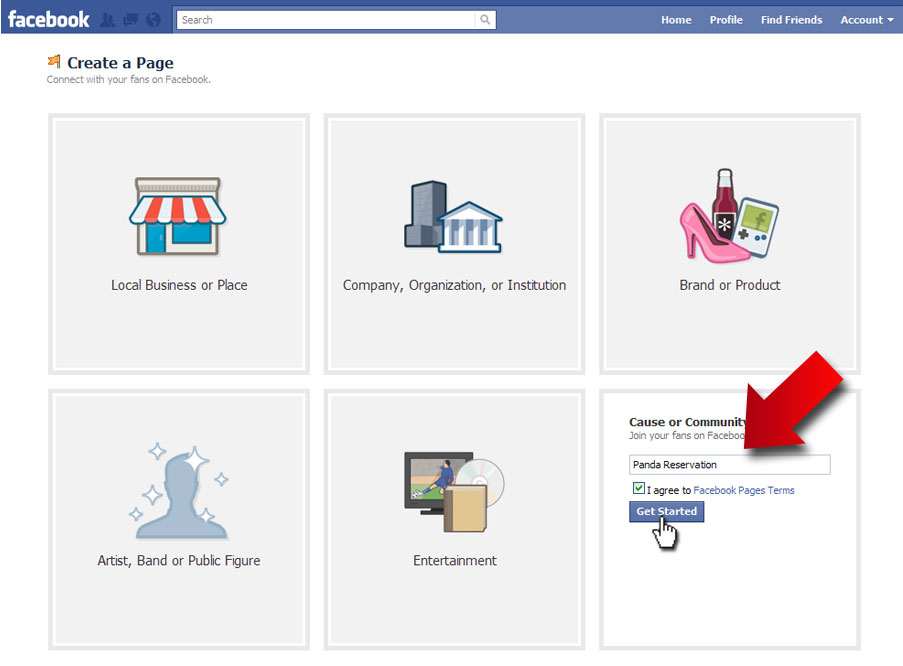Image resolution: width=903 pixels, height=666 pixels.
Task: Click the Artist, Band or Public Figure label
Action: [x=179, y=561]
